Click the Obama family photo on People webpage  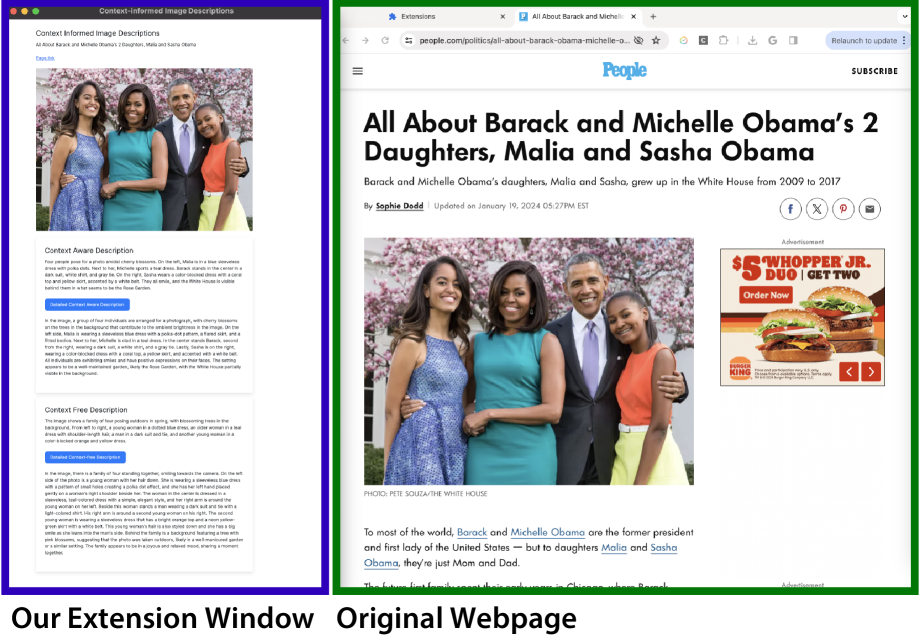pyautogui.click(x=529, y=361)
